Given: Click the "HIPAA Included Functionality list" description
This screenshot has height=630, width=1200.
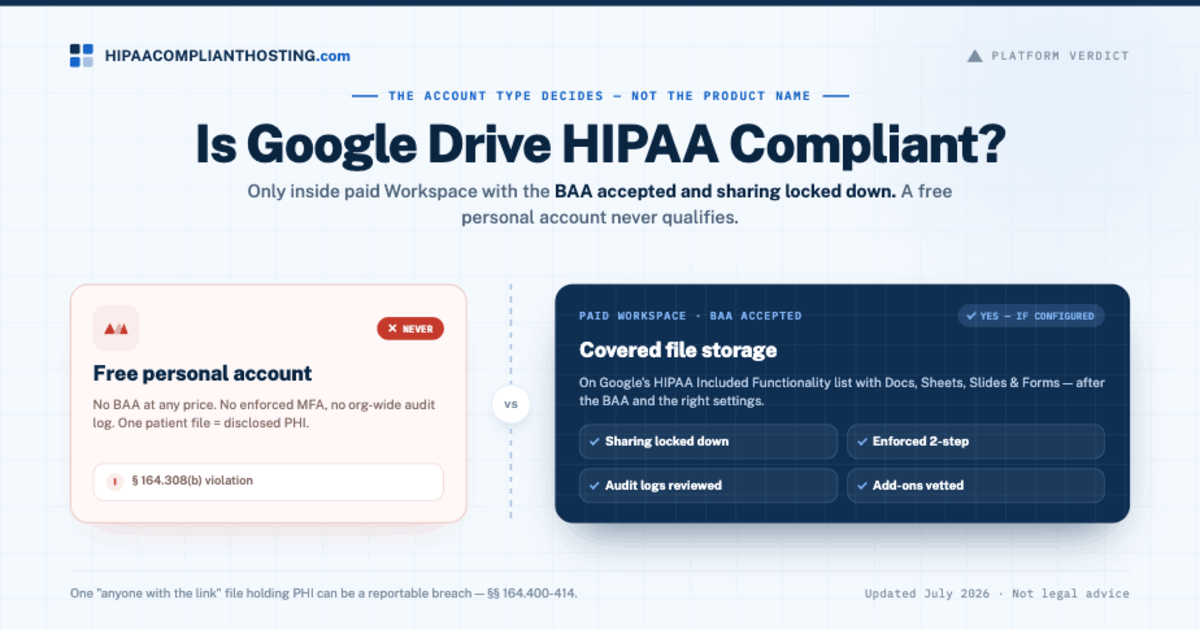Looking at the screenshot, I should pyautogui.click(x=842, y=392).
